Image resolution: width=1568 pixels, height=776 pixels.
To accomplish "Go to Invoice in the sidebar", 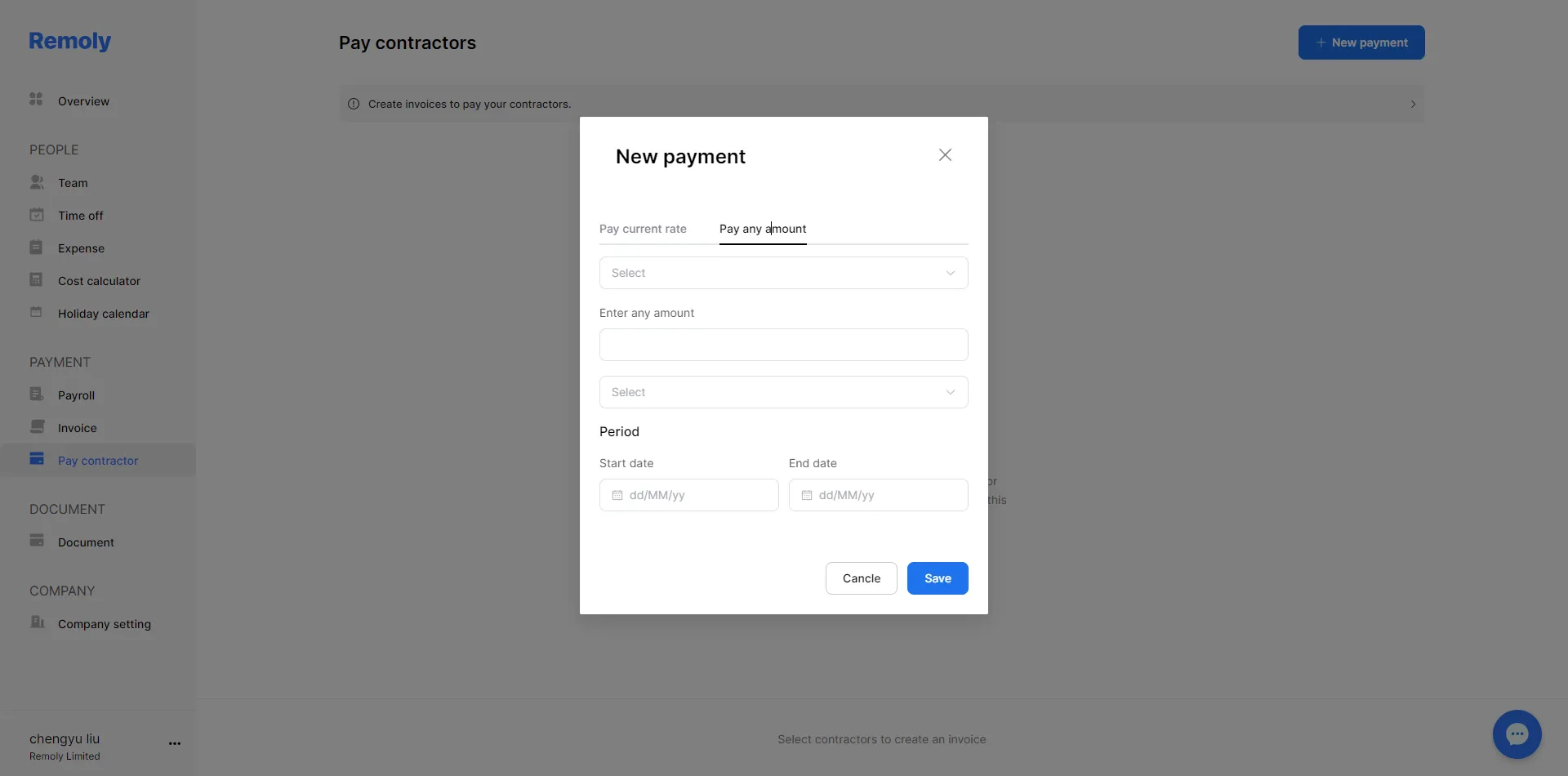I will point(78,428).
